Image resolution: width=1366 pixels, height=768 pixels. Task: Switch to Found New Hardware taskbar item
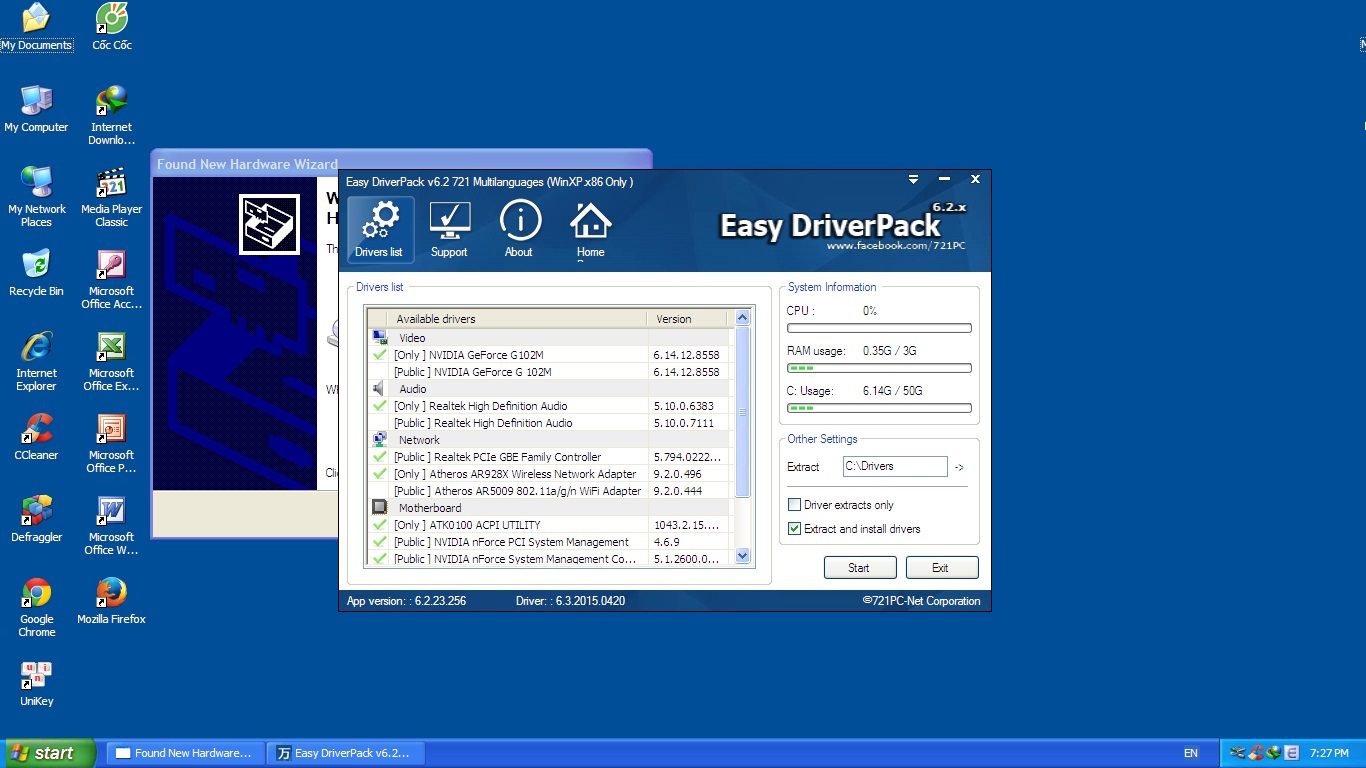186,753
